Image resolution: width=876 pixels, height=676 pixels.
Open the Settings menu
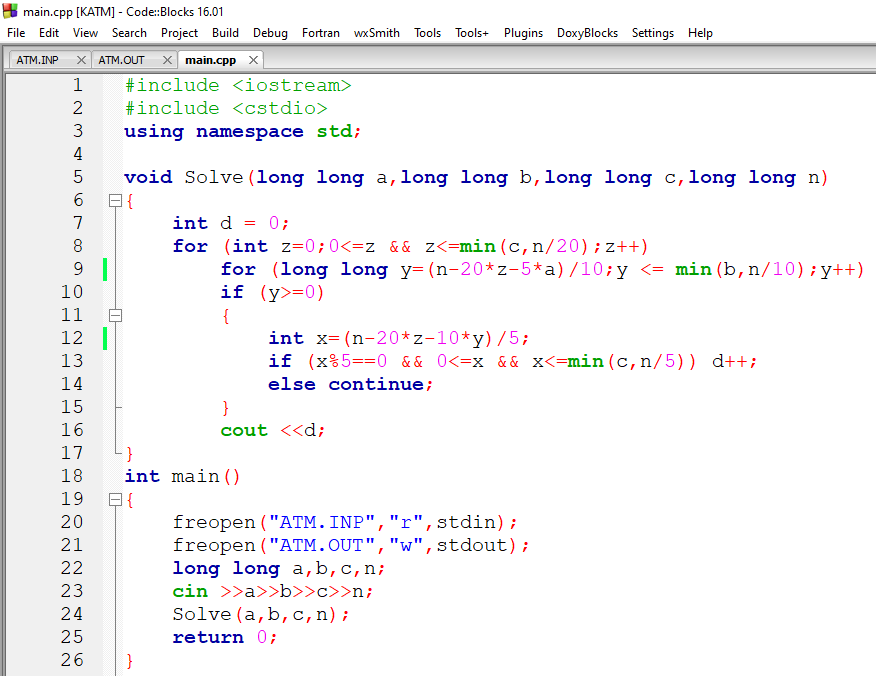click(652, 33)
